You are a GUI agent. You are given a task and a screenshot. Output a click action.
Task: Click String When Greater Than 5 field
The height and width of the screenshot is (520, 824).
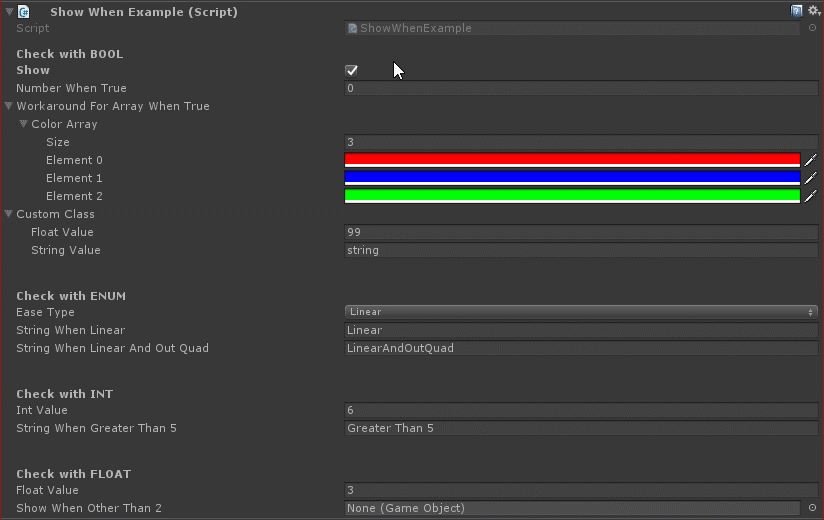coord(581,428)
